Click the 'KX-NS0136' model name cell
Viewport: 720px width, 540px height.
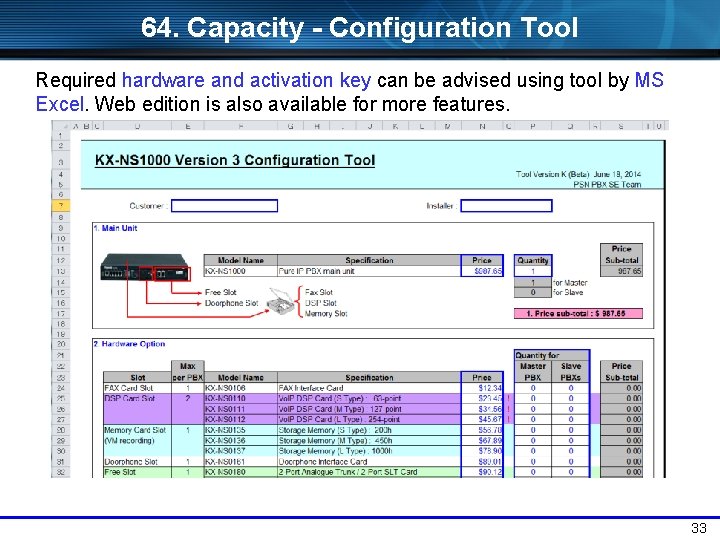(241, 441)
